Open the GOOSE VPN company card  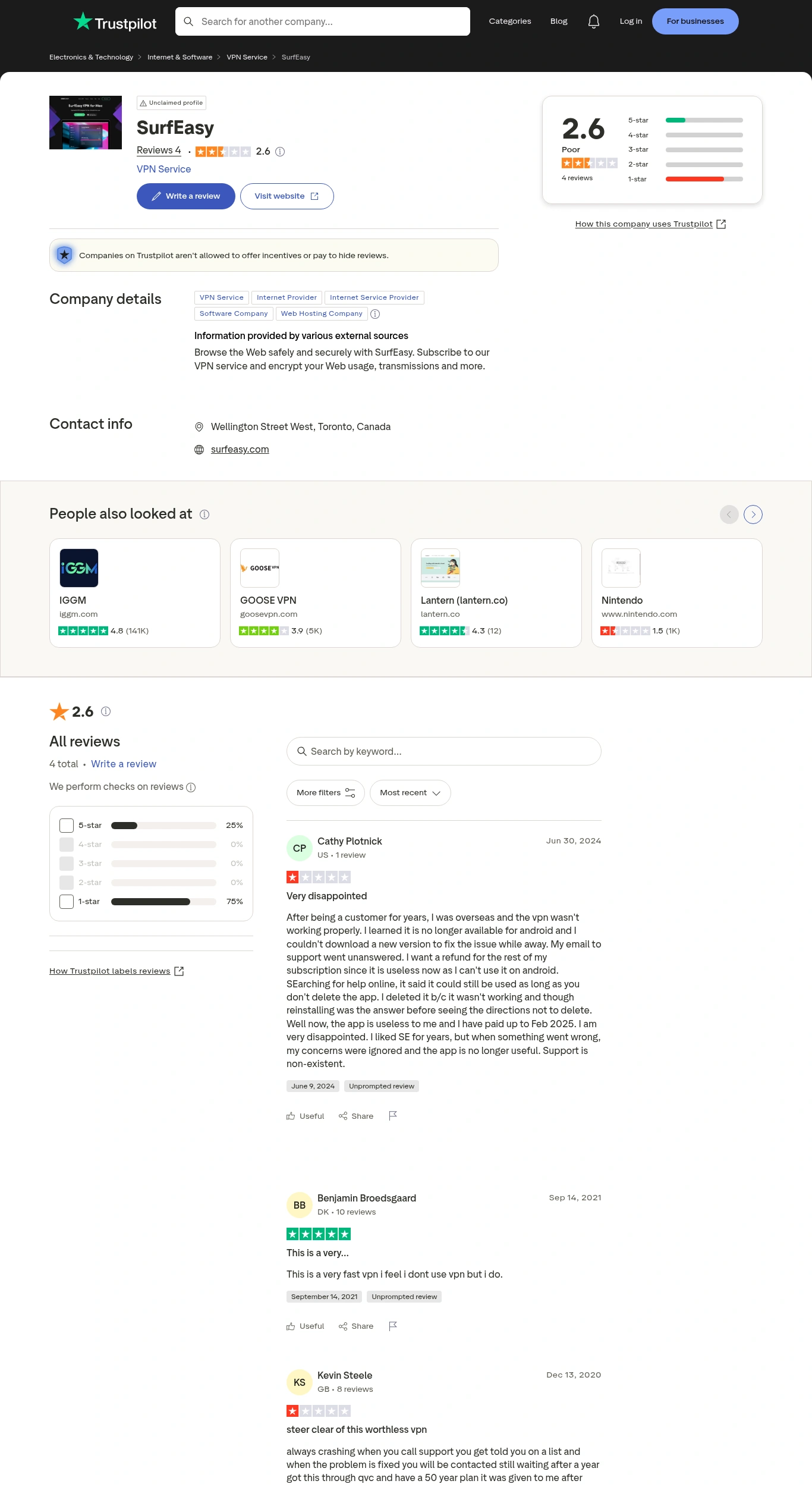[315, 593]
